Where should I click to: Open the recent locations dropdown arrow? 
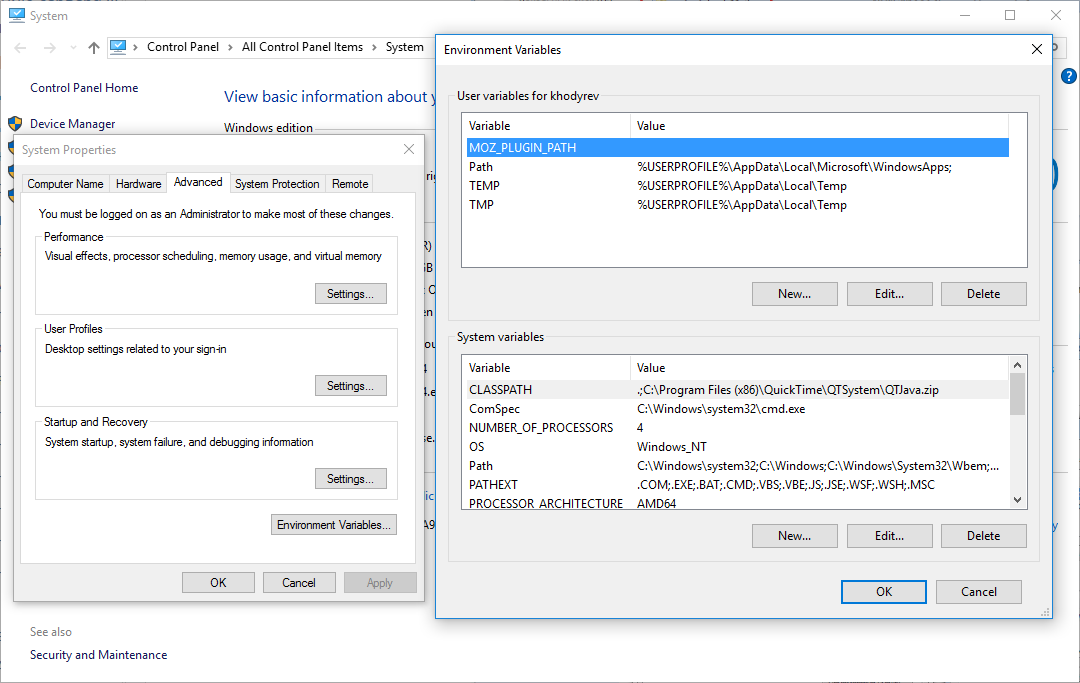(72, 48)
